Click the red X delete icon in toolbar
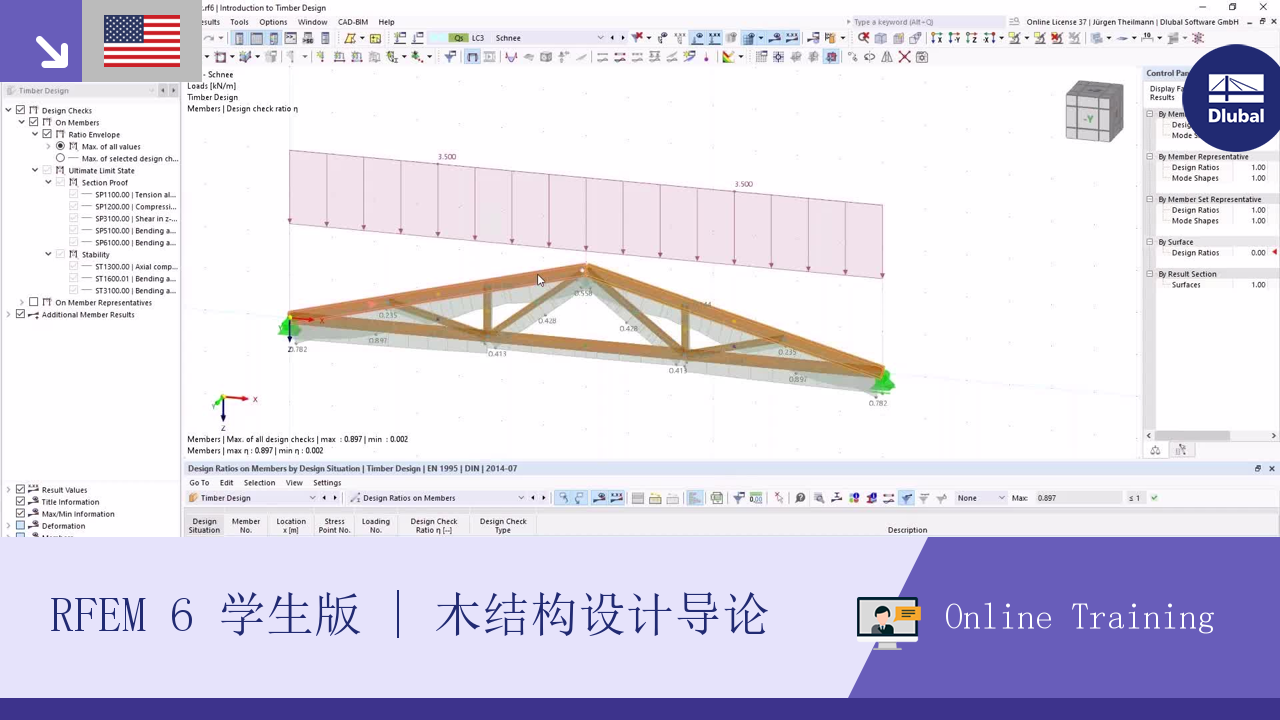Viewport: 1280px width, 720px height. click(904, 57)
